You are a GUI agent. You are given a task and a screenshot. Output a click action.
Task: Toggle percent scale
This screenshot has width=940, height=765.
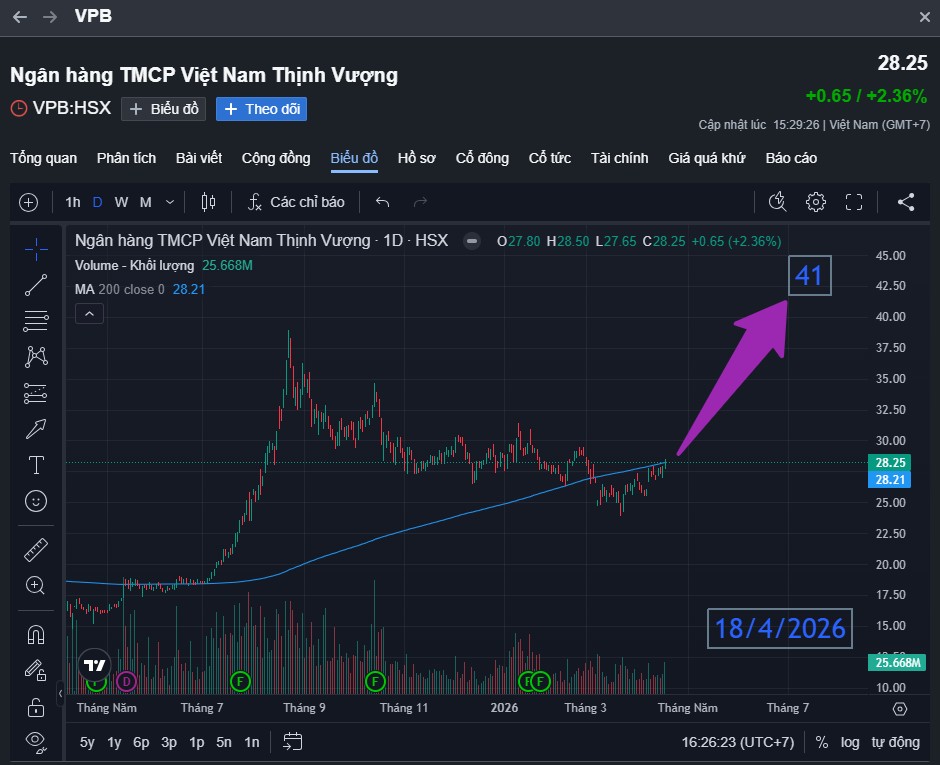point(822,742)
